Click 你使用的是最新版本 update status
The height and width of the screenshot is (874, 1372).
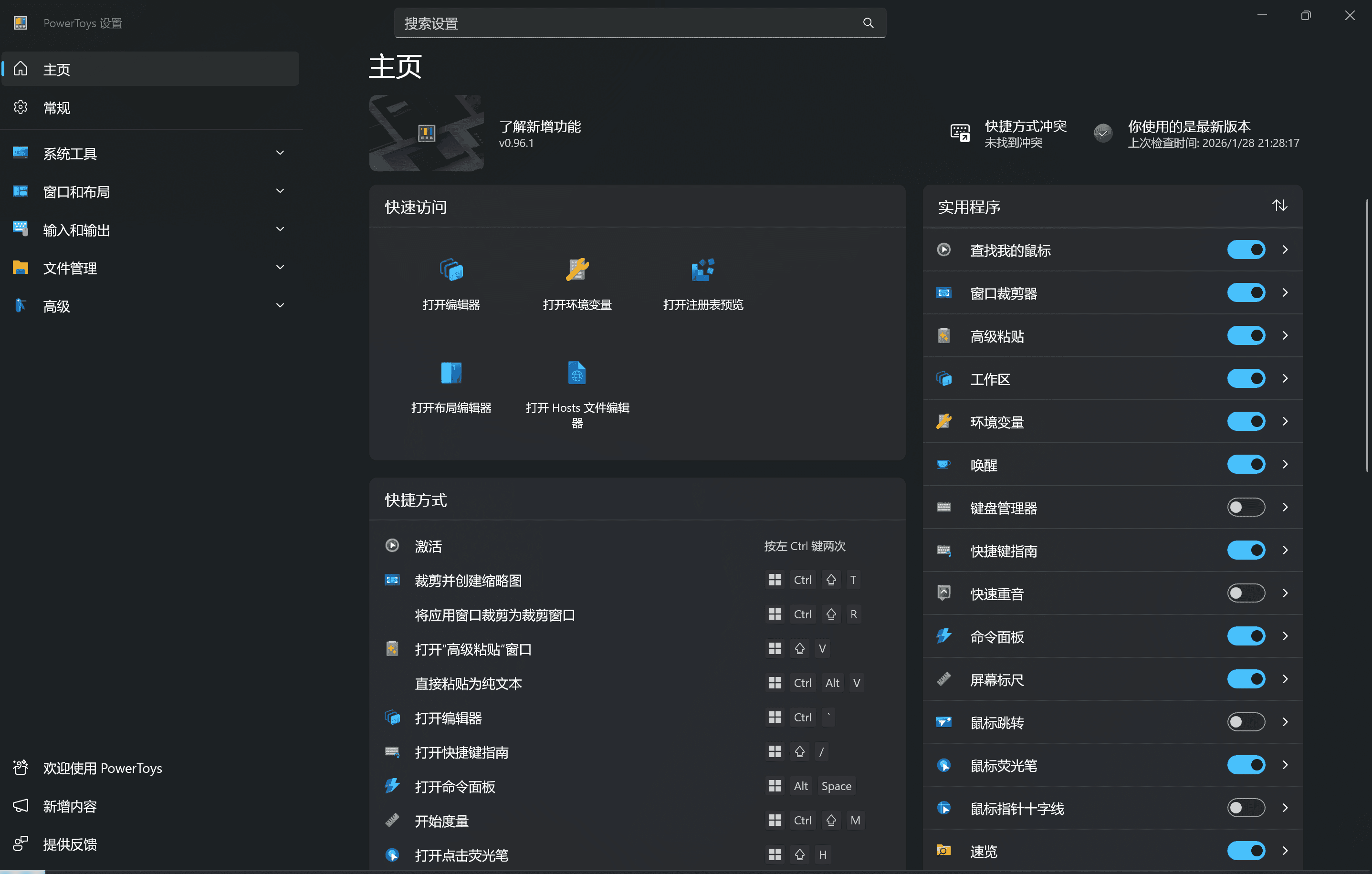[1196, 133]
